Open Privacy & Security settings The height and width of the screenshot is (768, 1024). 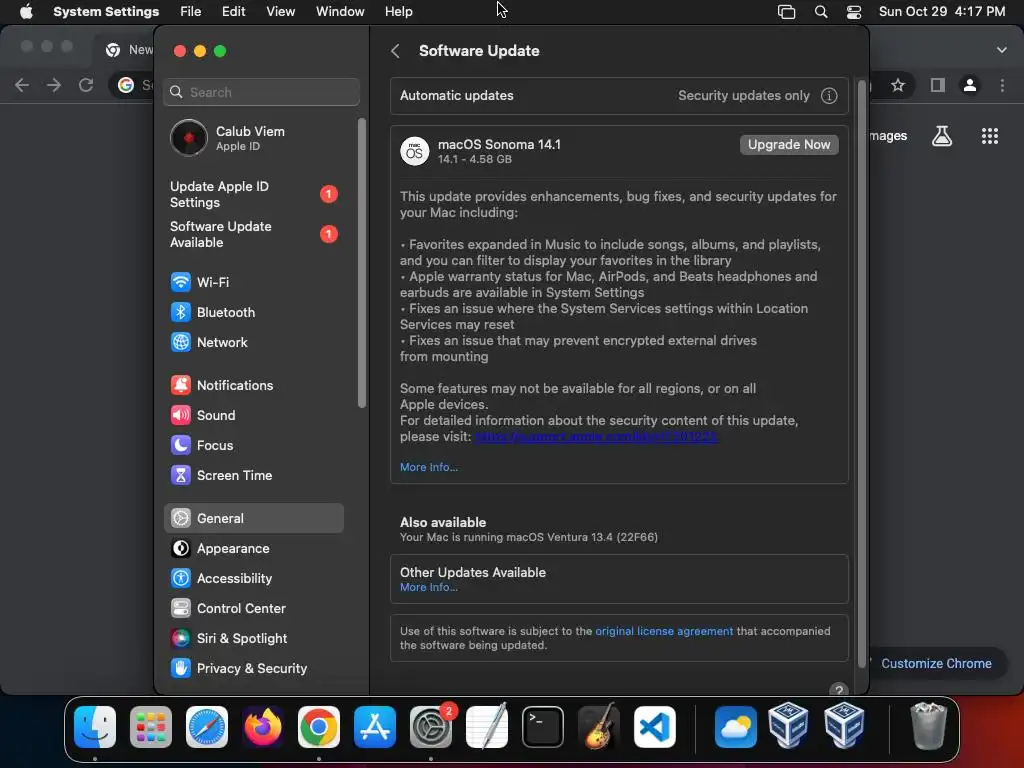pos(253,669)
